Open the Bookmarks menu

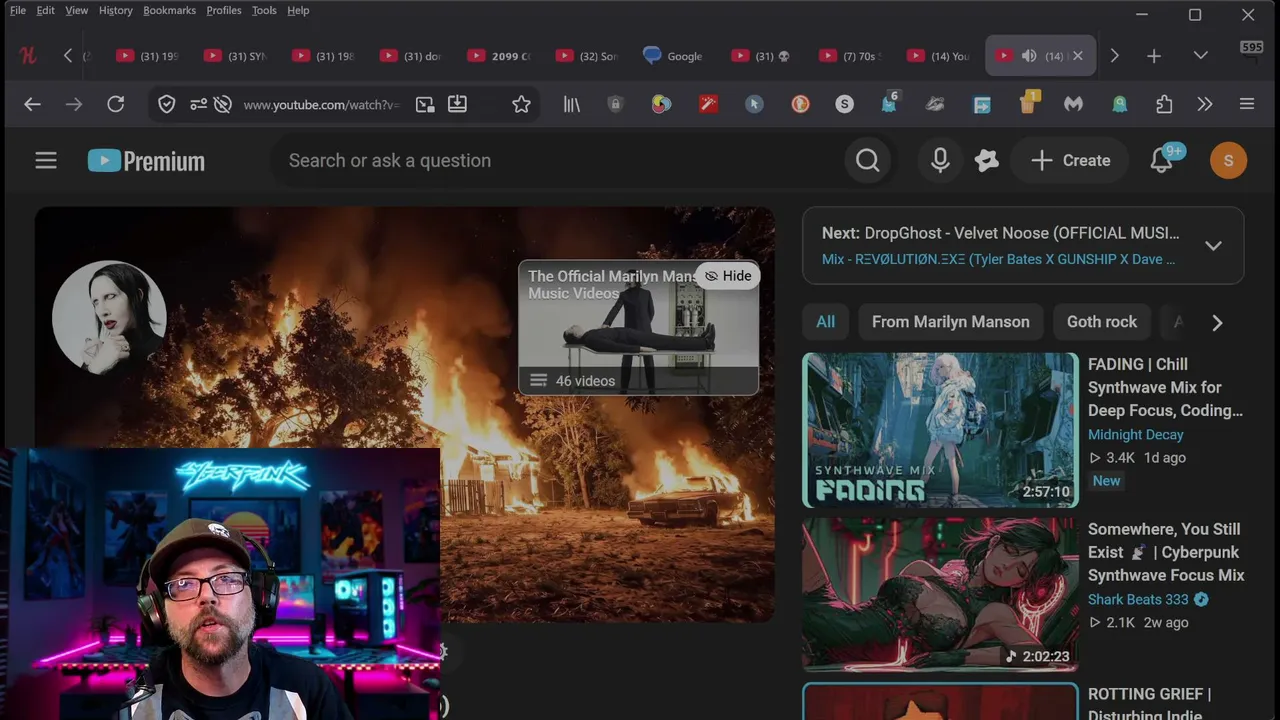point(169,10)
